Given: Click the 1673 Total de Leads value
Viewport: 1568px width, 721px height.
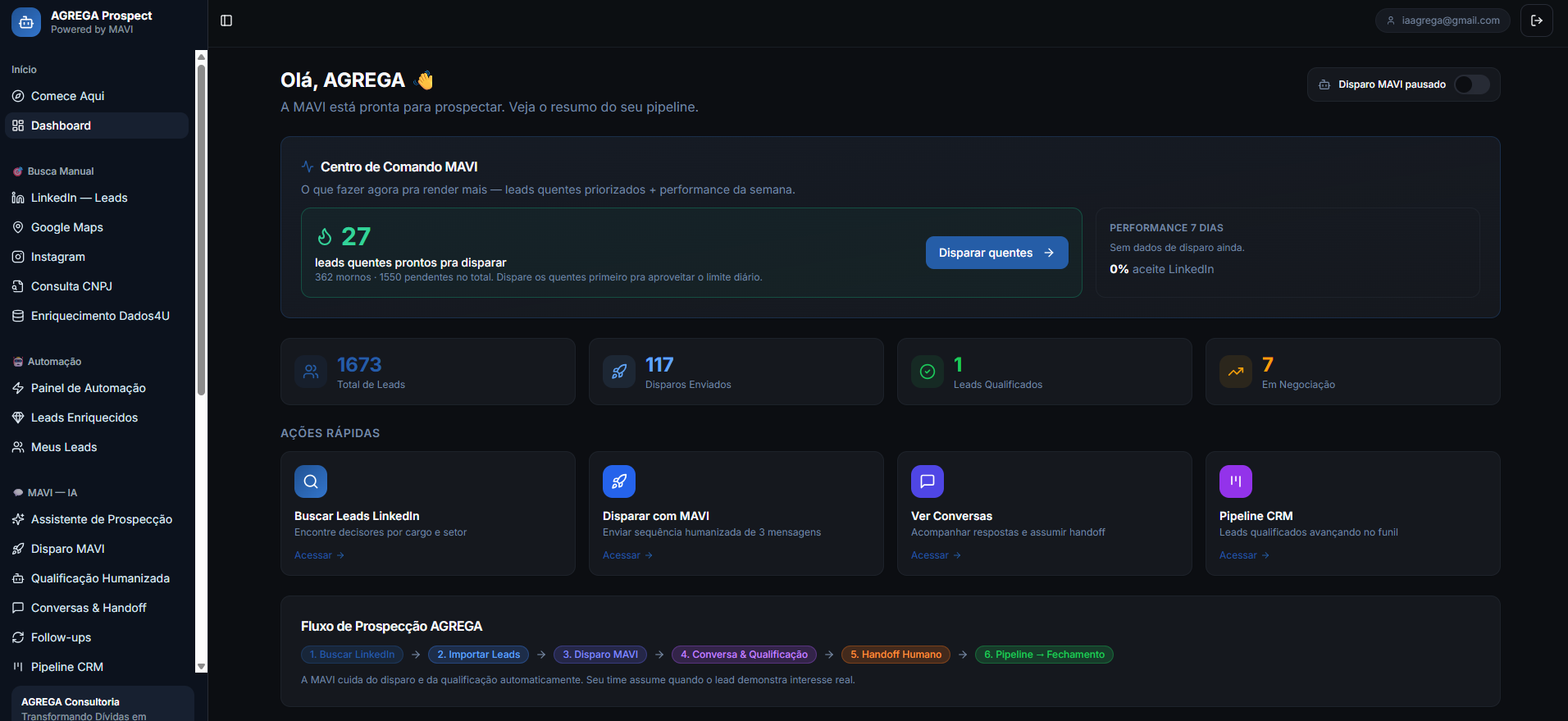Looking at the screenshot, I should (x=359, y=365).
